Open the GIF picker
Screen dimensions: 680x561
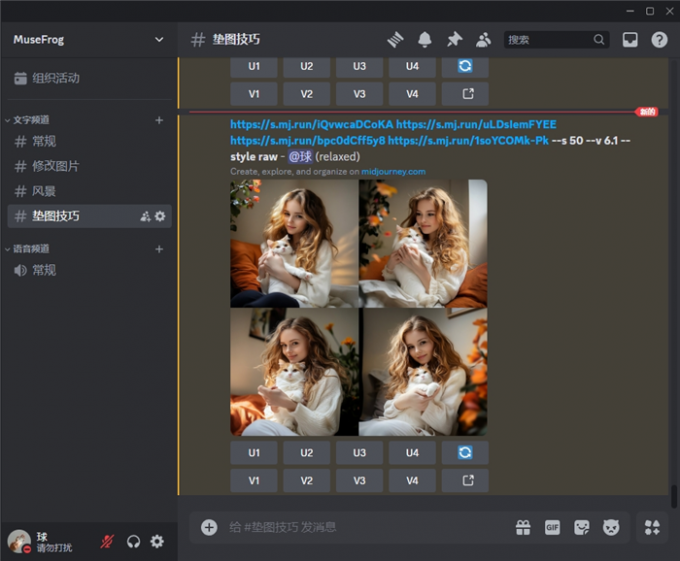[x=552, y=528]
